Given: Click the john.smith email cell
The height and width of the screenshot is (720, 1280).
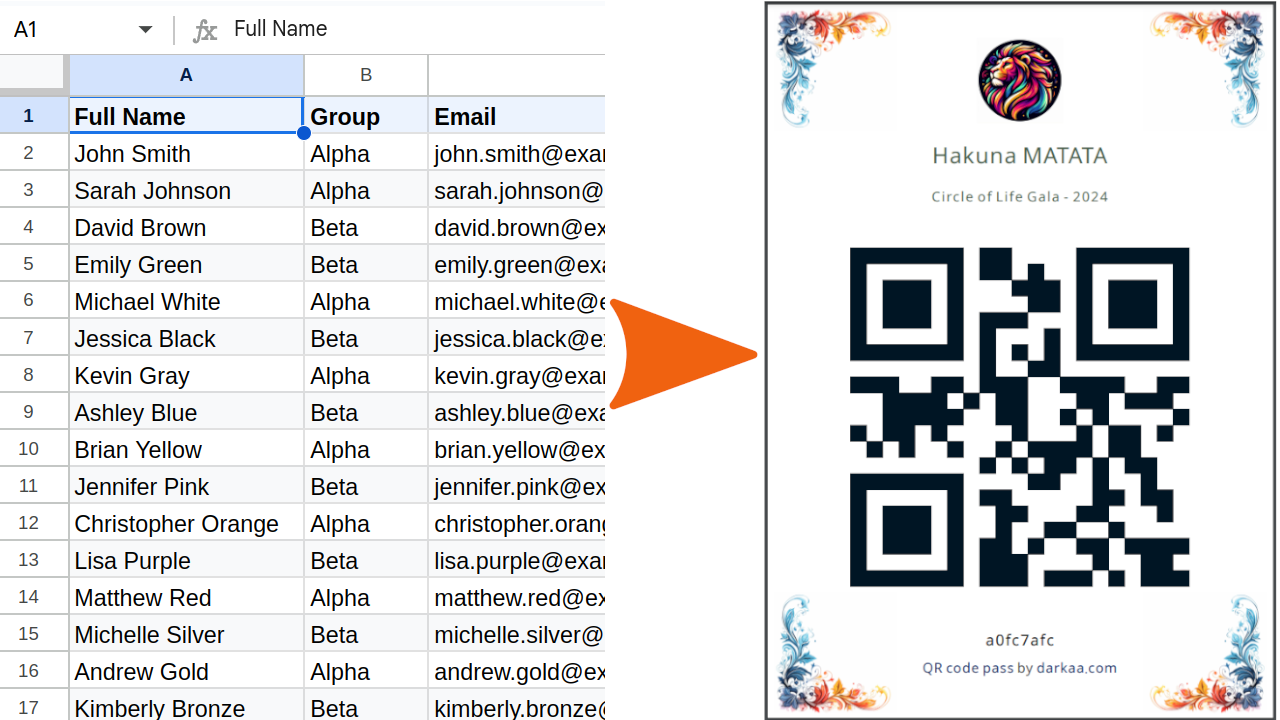Looking at the screenshot, I should (517, 153).
